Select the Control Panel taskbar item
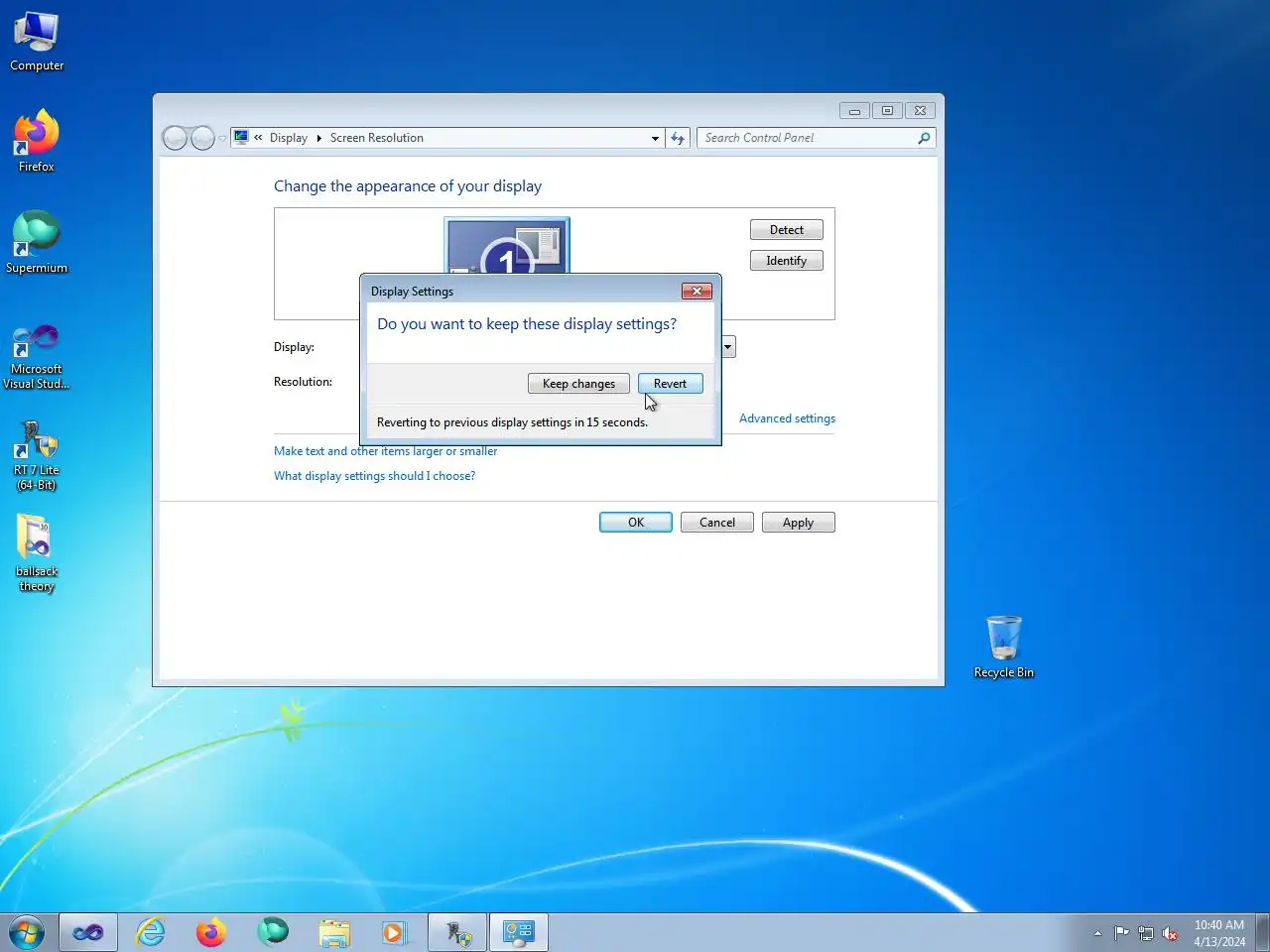Image resolution: width=1270 pixels, height=952 pixels. (x=519, y=932)
